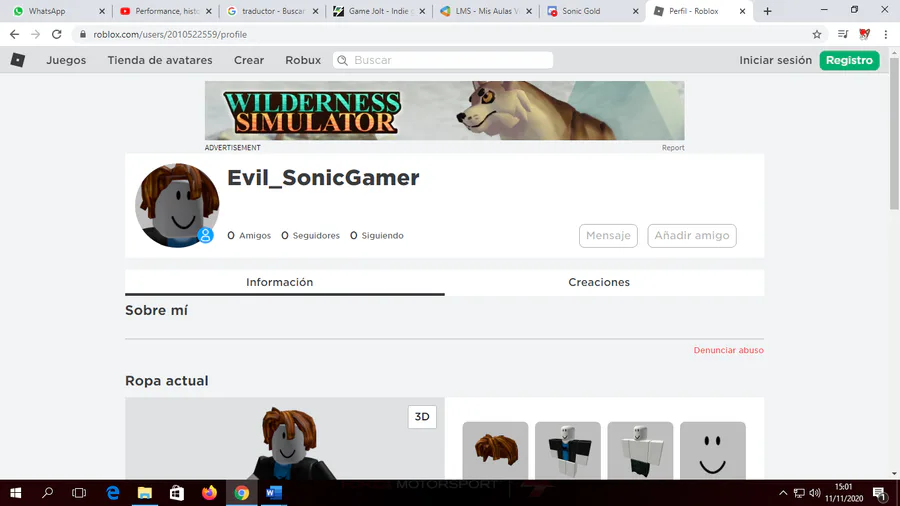Close the Sonic Gold tab
Screen dimensions: 900x506
pos(635,11)
